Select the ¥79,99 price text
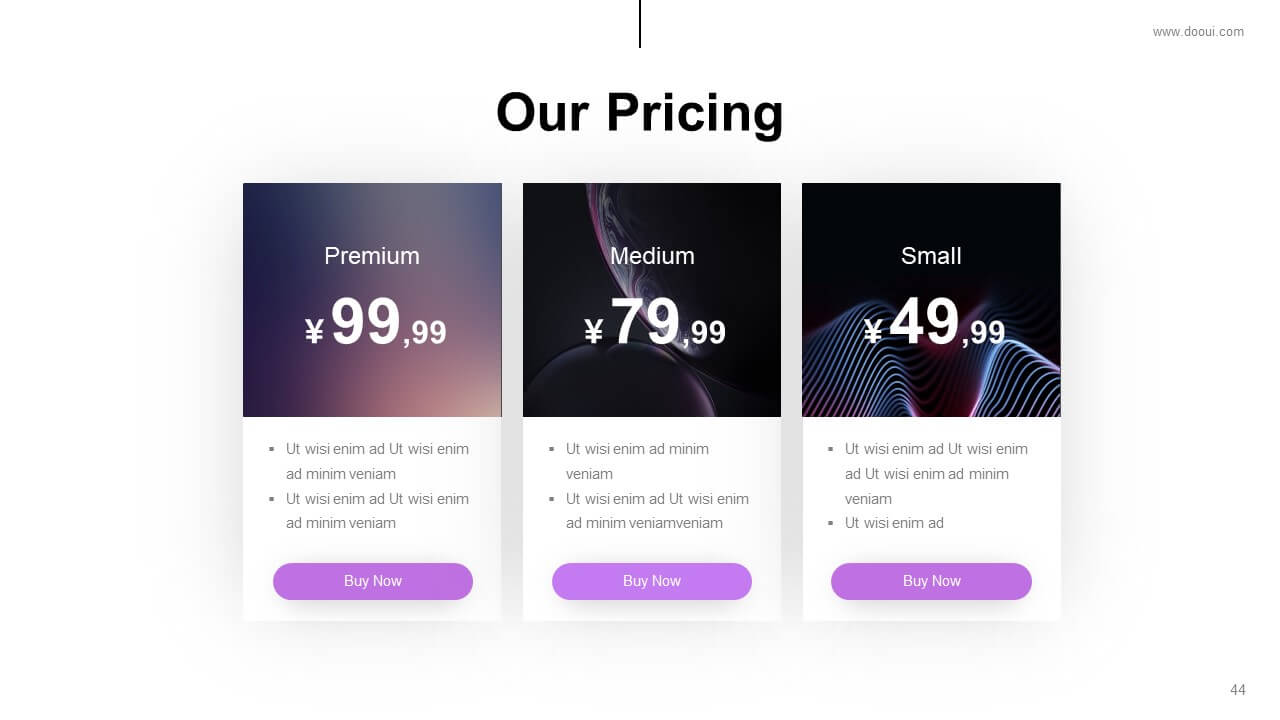The image size is (1280, 720). [655, 323]
